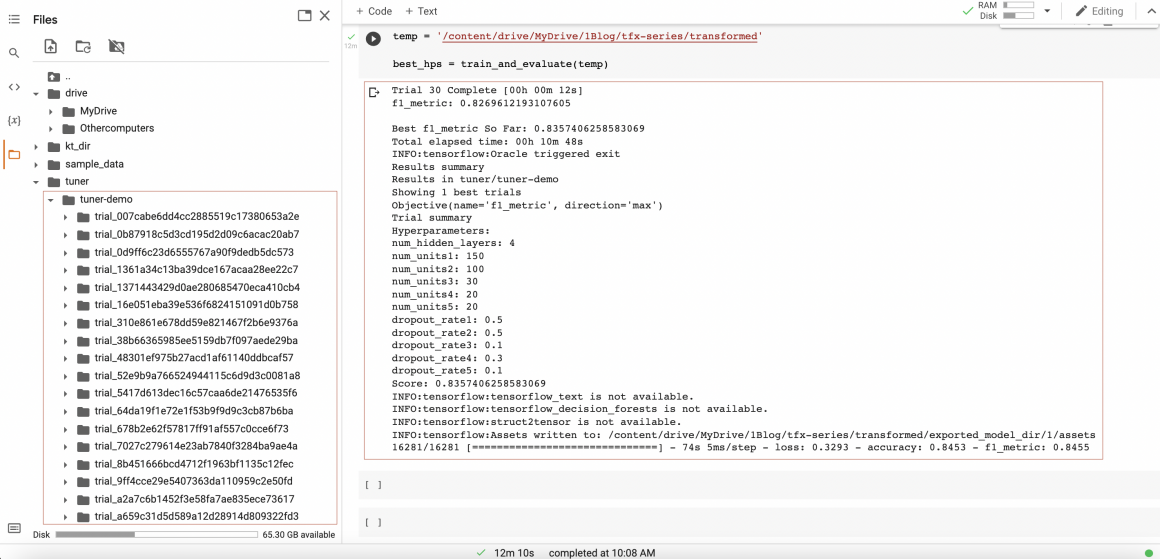Open the table of contents sidebar icon
The height and width of the screenshot is (559, 1160).
pos(14,19)
